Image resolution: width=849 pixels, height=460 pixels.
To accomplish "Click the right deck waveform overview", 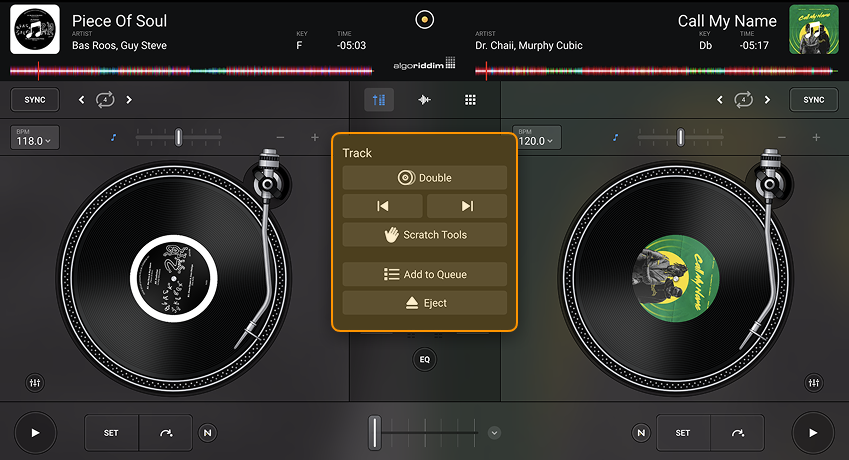I will [x=656, y=70].
